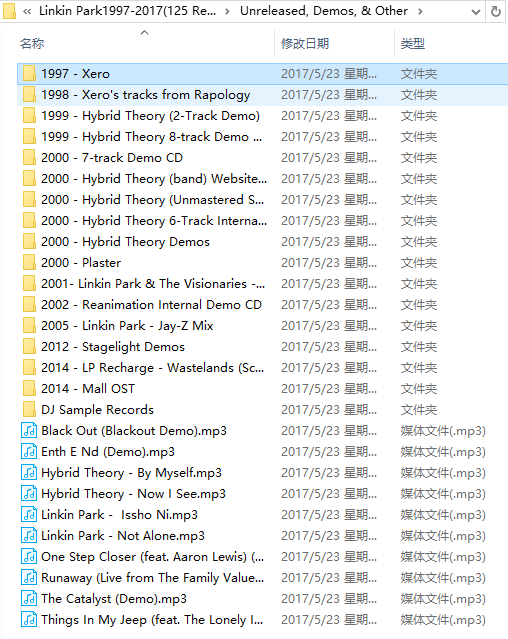The image size is (508, 639).
Task: Select the name '2000 - 7-track Demo CD'
Action: click(112, 158)
